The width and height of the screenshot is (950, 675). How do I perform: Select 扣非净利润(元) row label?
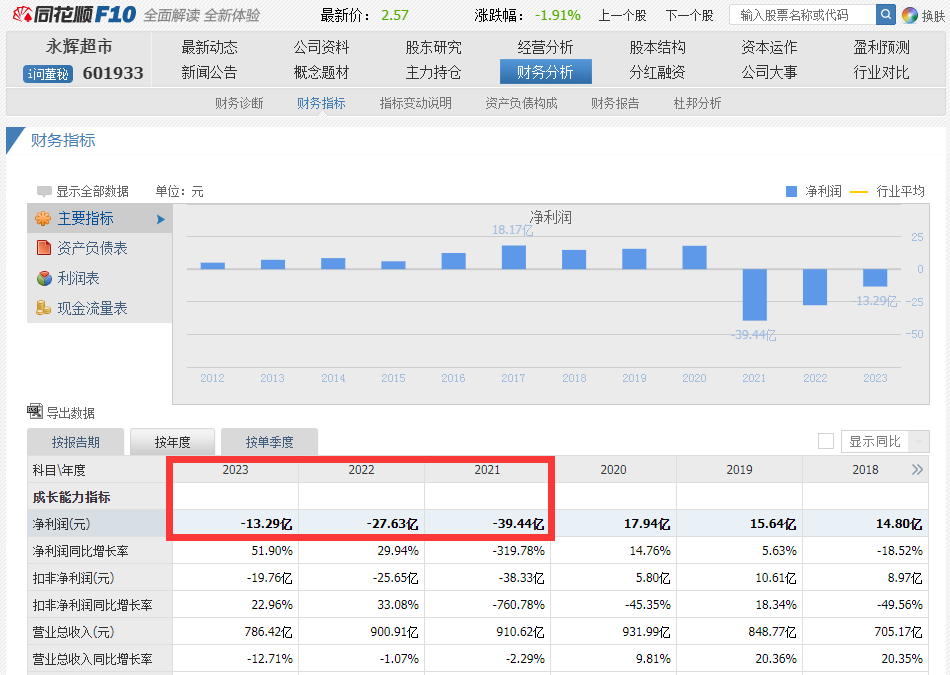click(x=73, y=578)
